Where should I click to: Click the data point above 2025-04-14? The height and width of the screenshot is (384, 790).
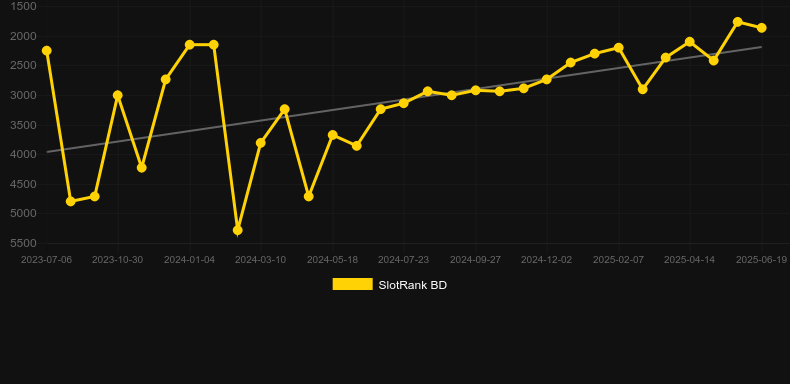[690, 42]
